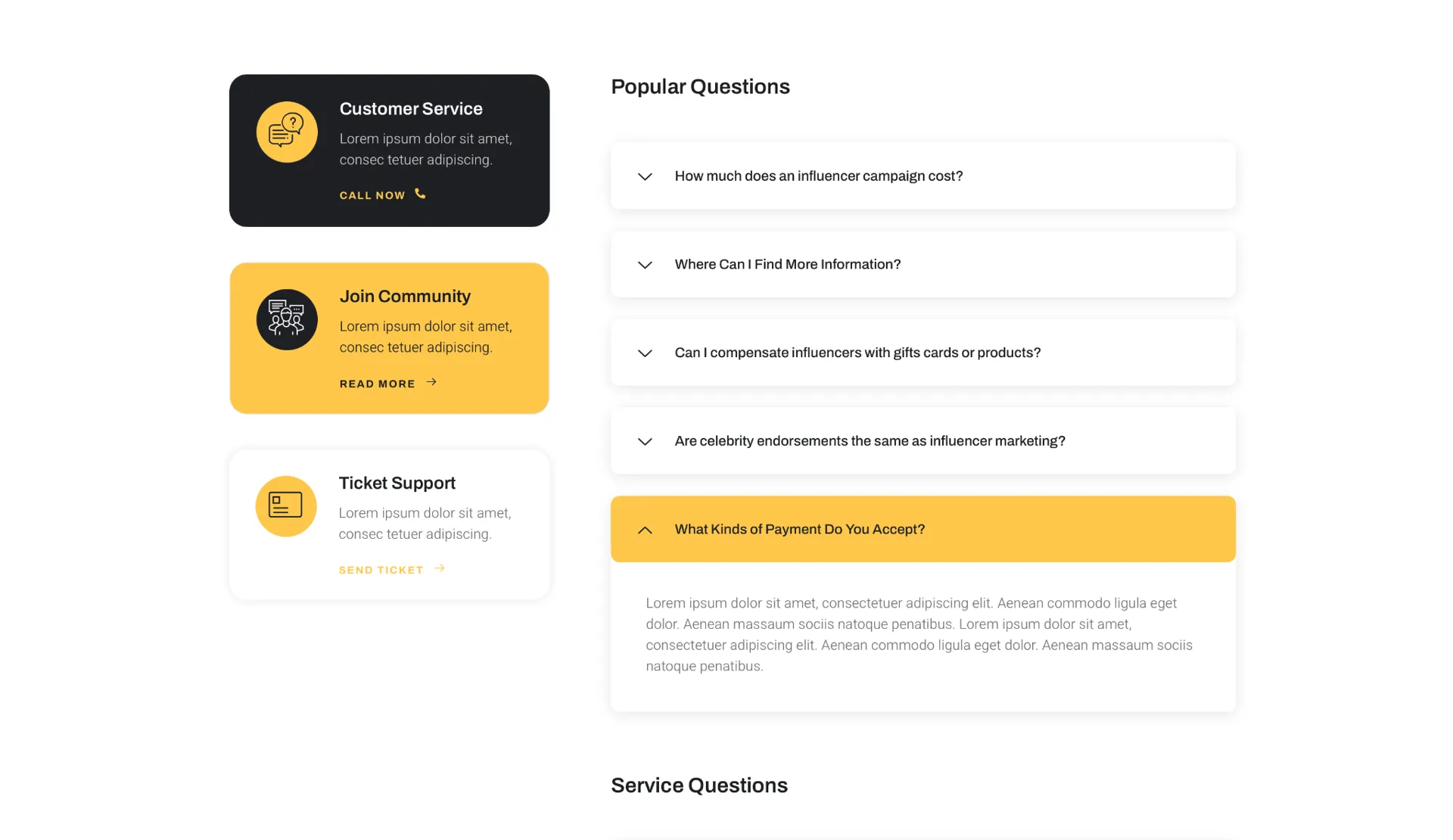Click the phone icon beside Call Now
This screenshot has width=1453, height=840.
420,194
